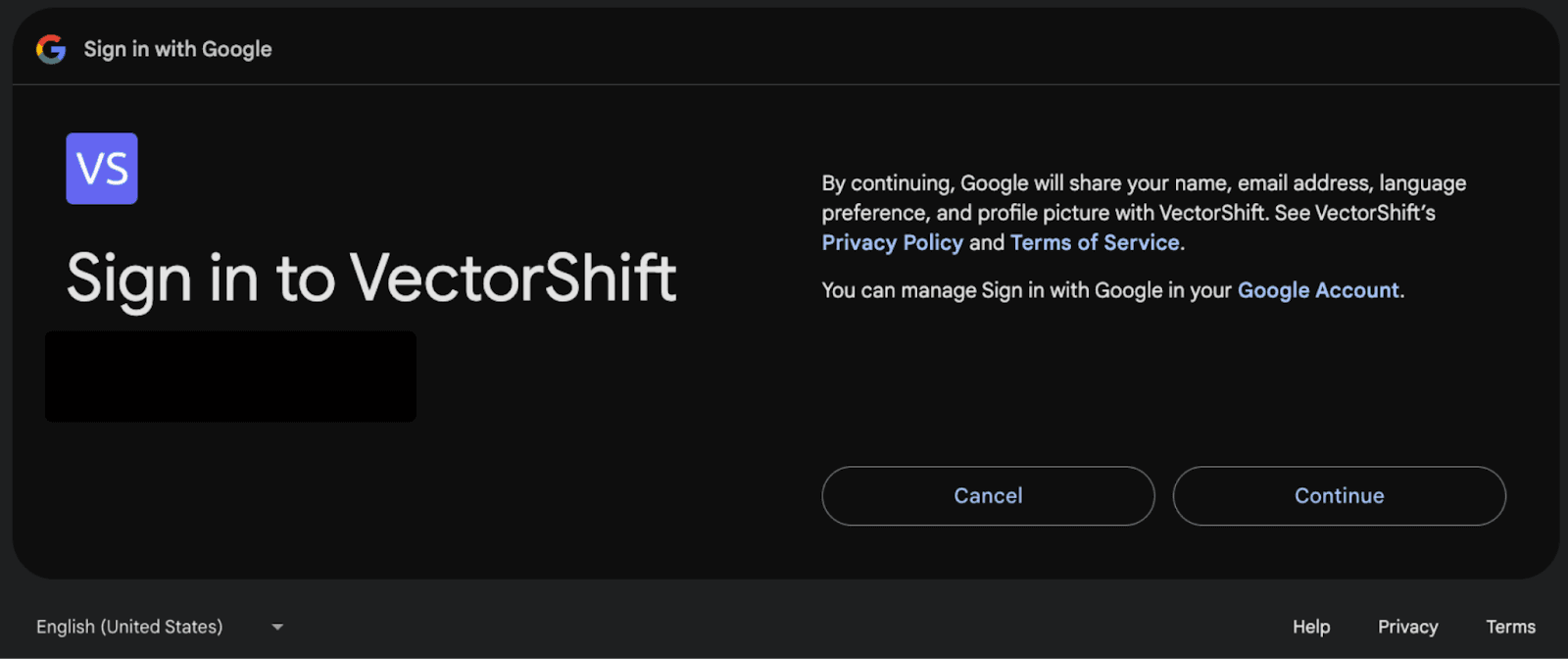Viewport: 1568px width, 659px height.
Task: Click the "See VectorShift's" text before Privacy Policy
Action: point(1354,213)
